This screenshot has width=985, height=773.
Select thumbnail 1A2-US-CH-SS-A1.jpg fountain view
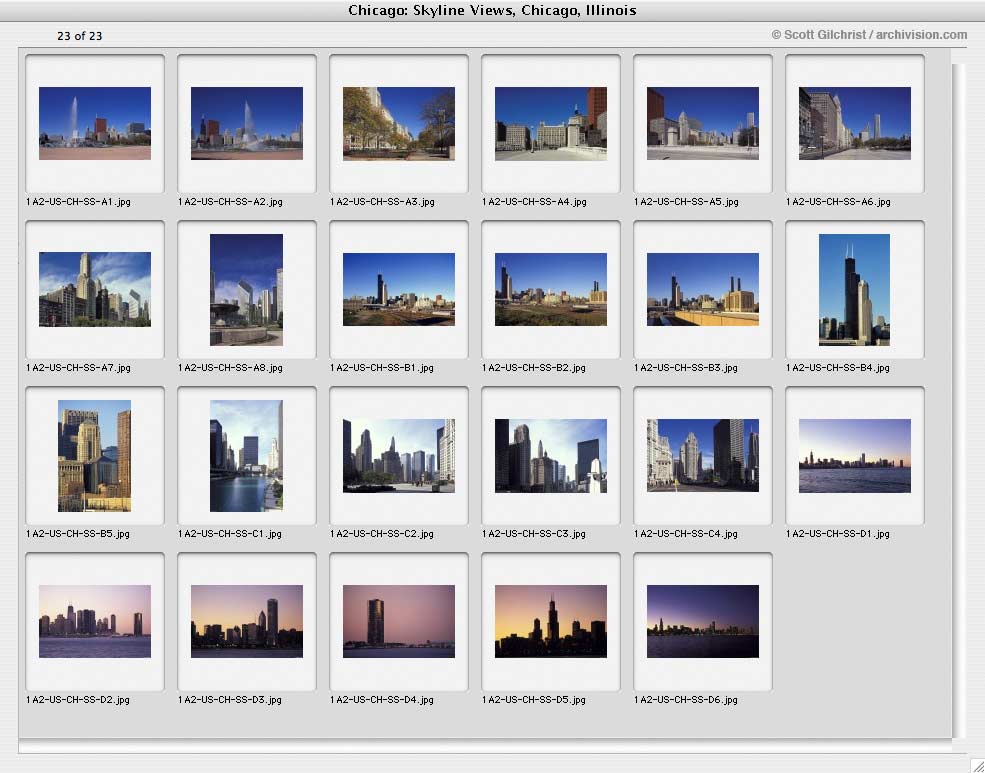tap(95, 123)
